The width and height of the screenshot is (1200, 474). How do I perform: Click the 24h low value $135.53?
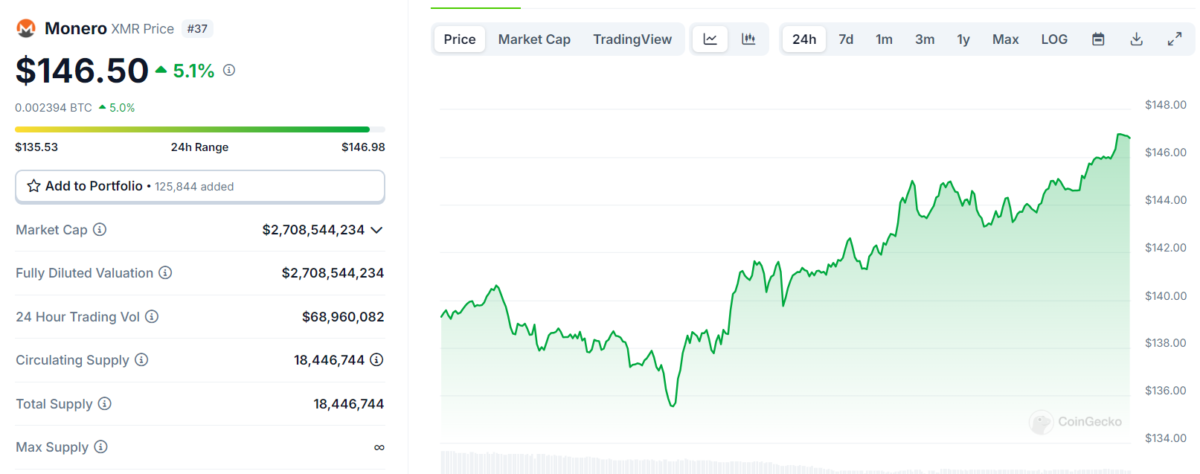click(36, 147)
